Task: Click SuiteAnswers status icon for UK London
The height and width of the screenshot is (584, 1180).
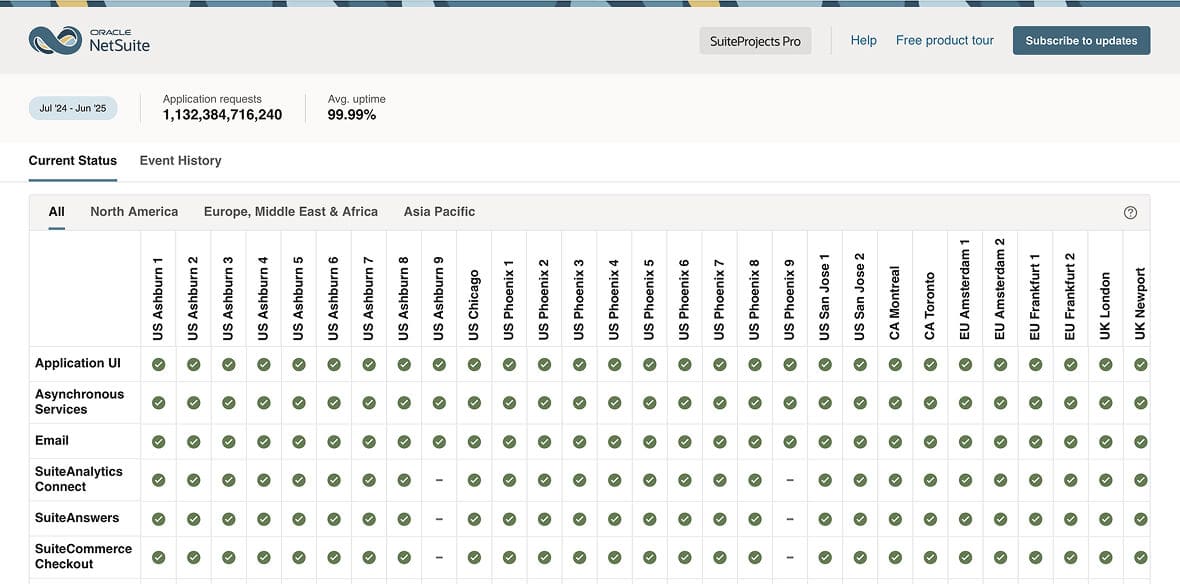Action: click(x=1105, y=519)
